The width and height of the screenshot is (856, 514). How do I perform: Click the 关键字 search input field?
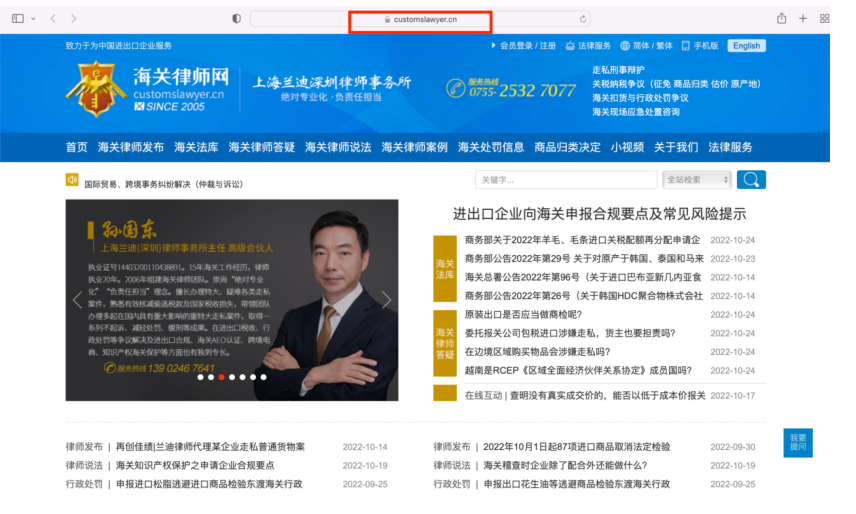coord(565,180)
